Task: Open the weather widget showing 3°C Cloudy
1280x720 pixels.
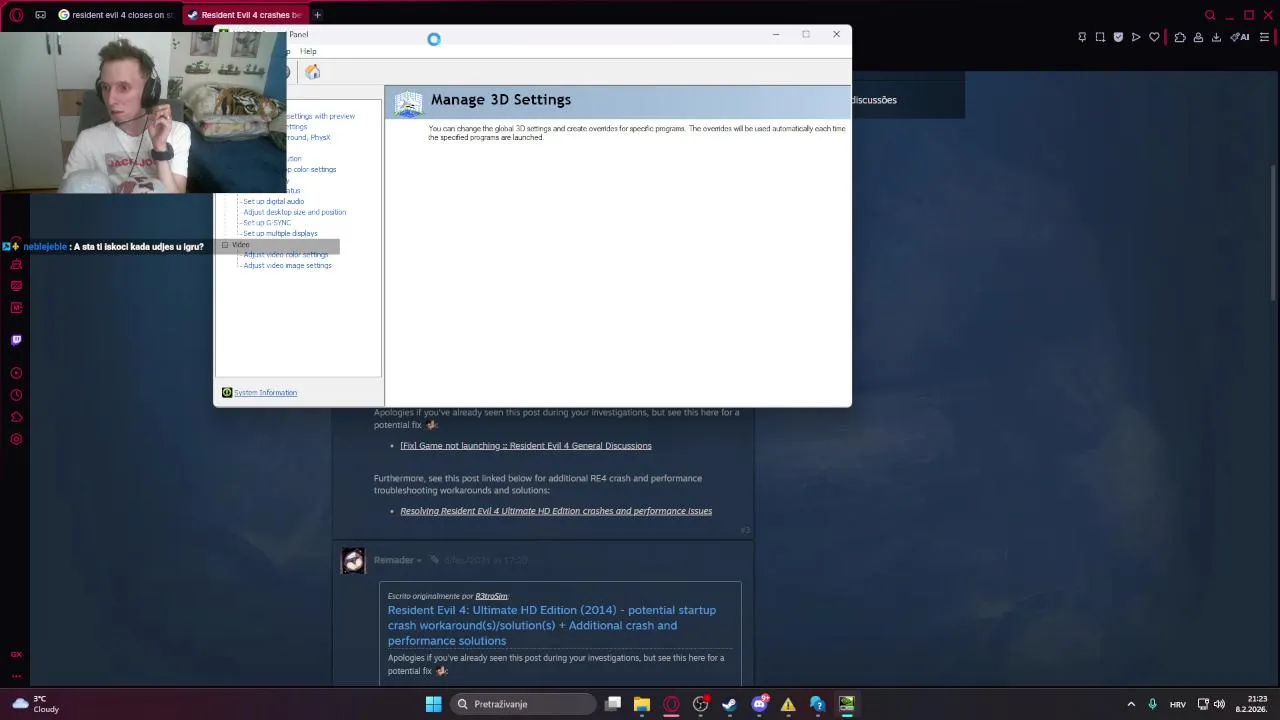Action: point(35,704)
